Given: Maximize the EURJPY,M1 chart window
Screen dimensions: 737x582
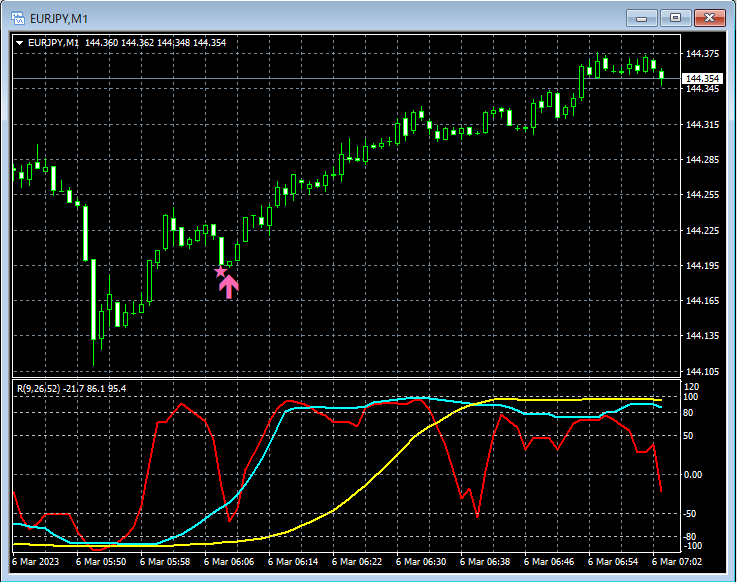Looking at the screenshot, I should (x=675, y=18).
